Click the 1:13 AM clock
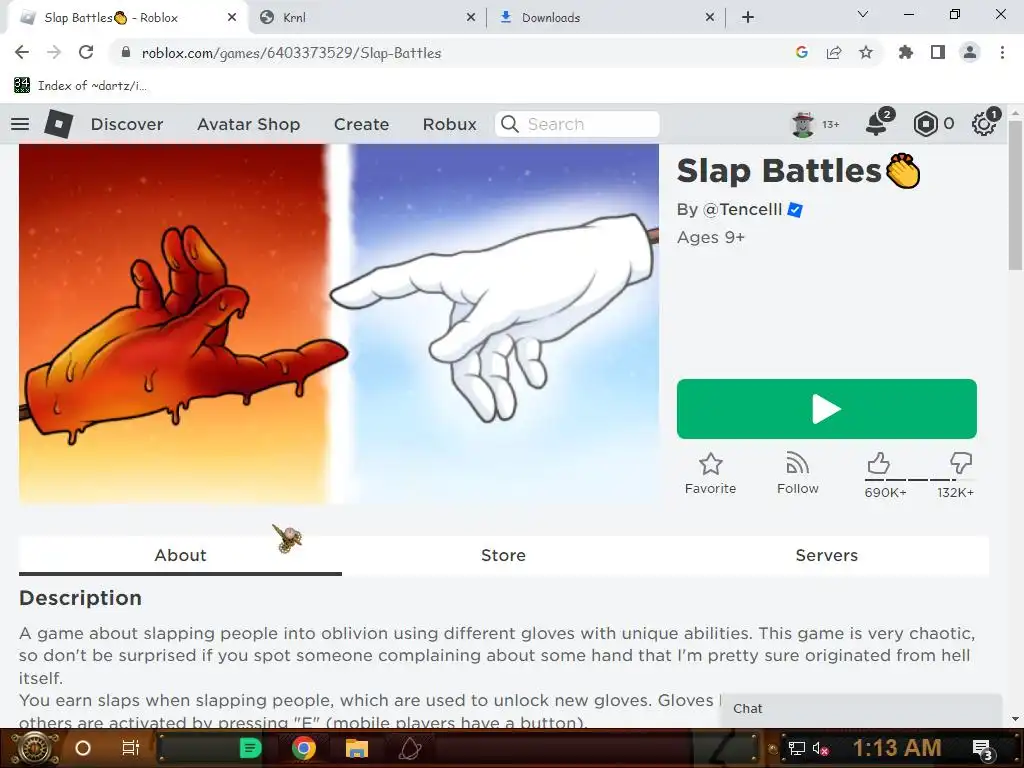 [897, 748]
